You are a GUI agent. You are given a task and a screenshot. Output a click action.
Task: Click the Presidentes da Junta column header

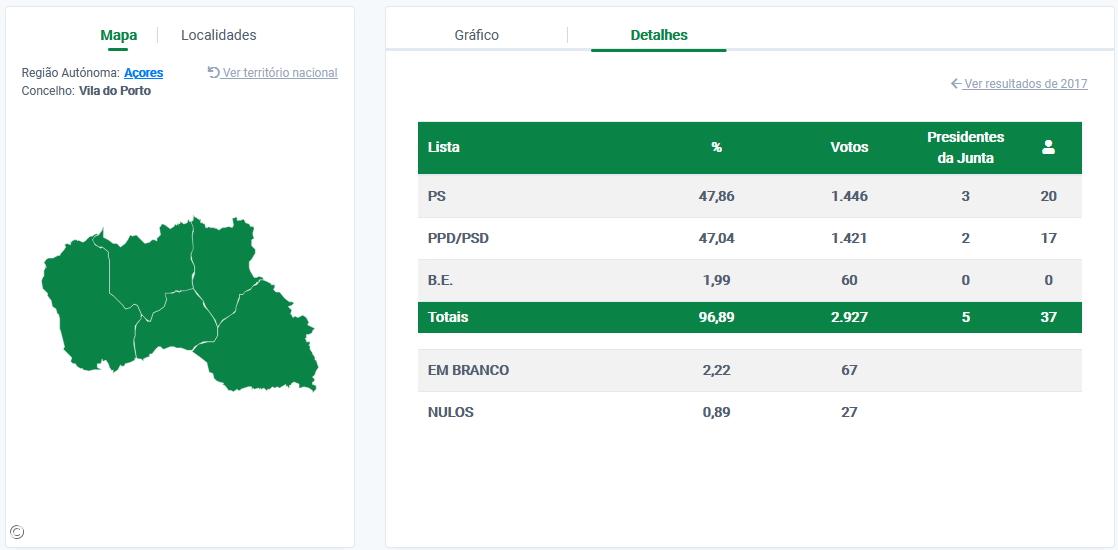965,147
